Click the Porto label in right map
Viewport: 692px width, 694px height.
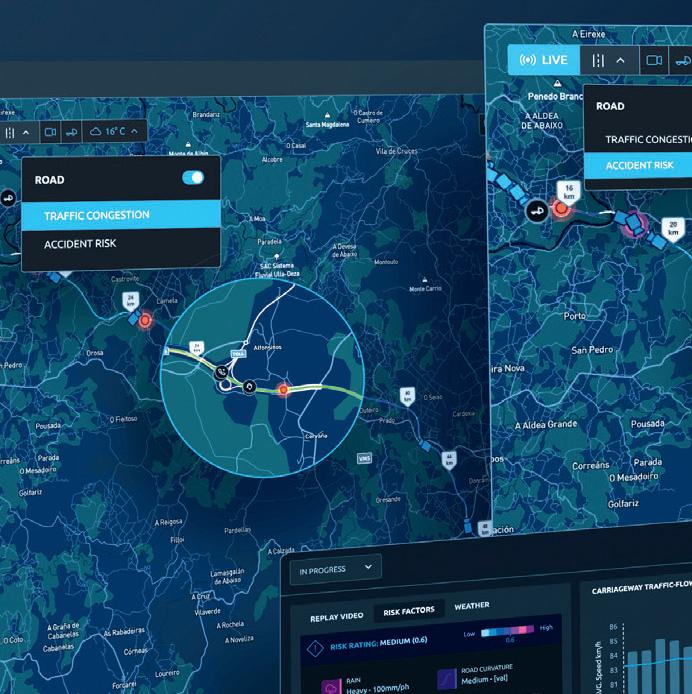coord(575,316)
